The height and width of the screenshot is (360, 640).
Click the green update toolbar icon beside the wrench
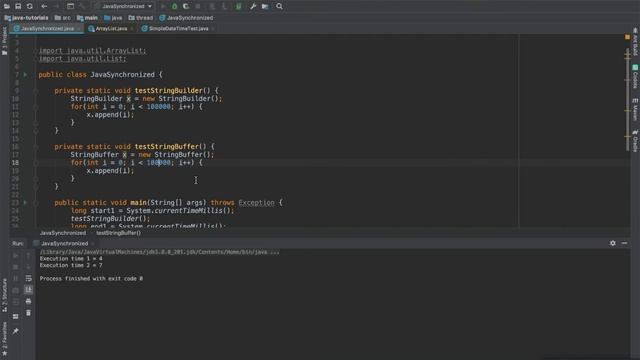[239, 6]
